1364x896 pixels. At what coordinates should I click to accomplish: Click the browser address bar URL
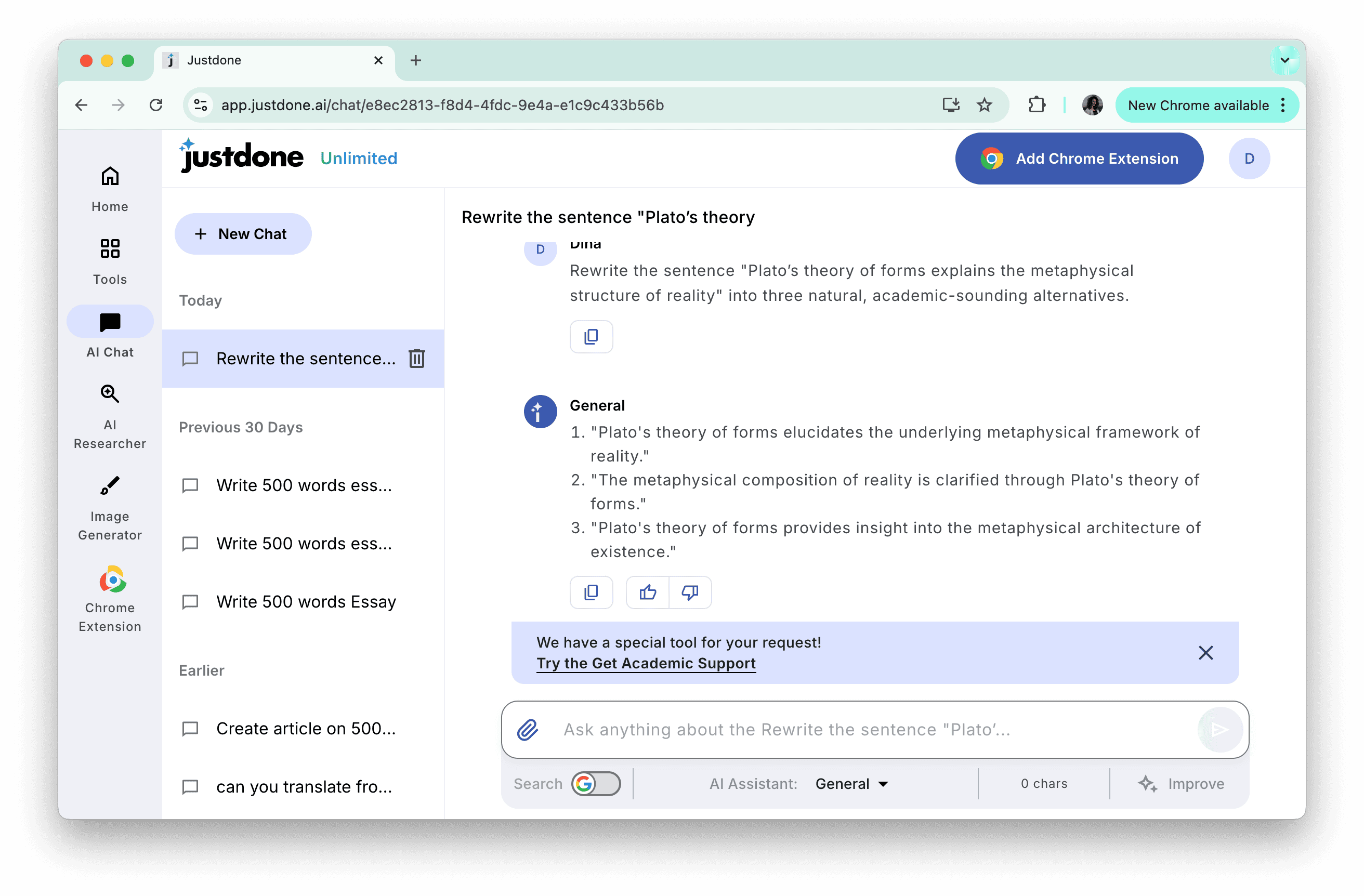click(442, 105)
